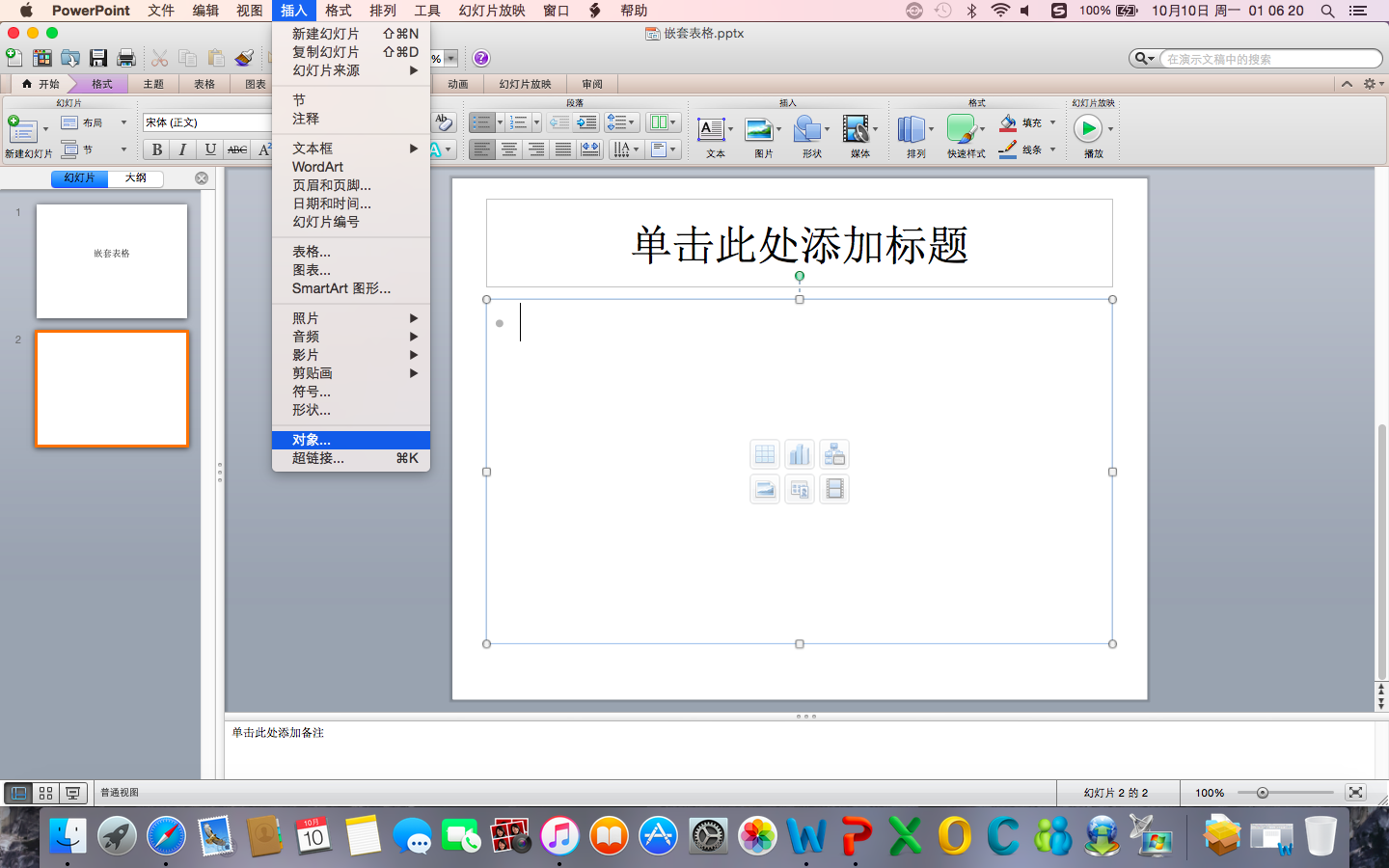Open Safari from the Dock
The width and height of the screenshot is (1389, 868).
(166, 835)
